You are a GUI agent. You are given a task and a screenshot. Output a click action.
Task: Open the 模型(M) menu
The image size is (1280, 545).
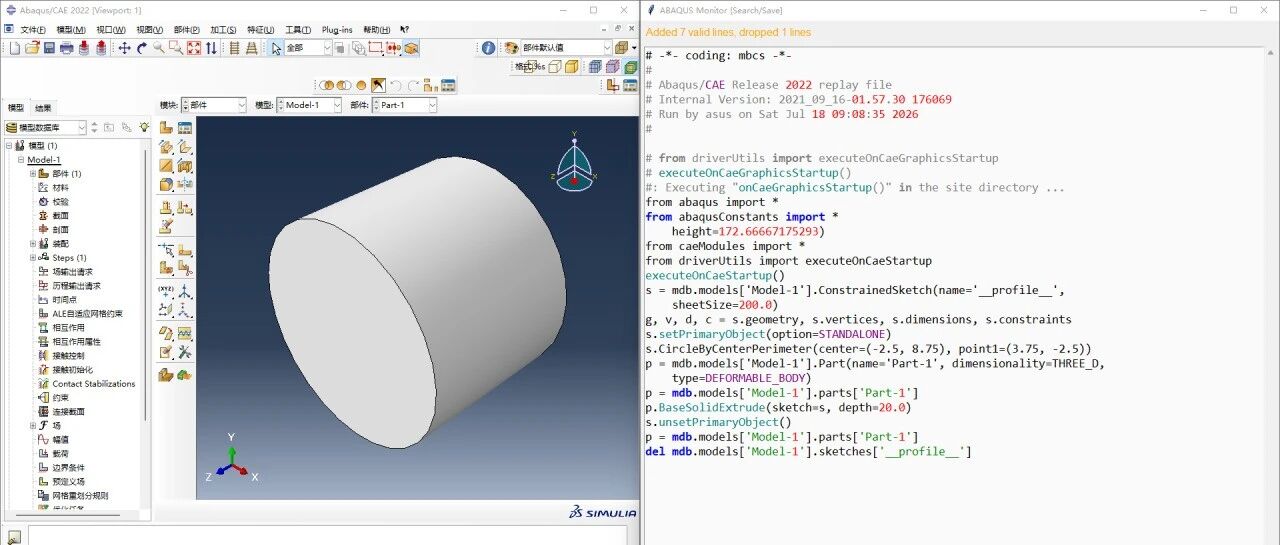click(x=71, y=30)
